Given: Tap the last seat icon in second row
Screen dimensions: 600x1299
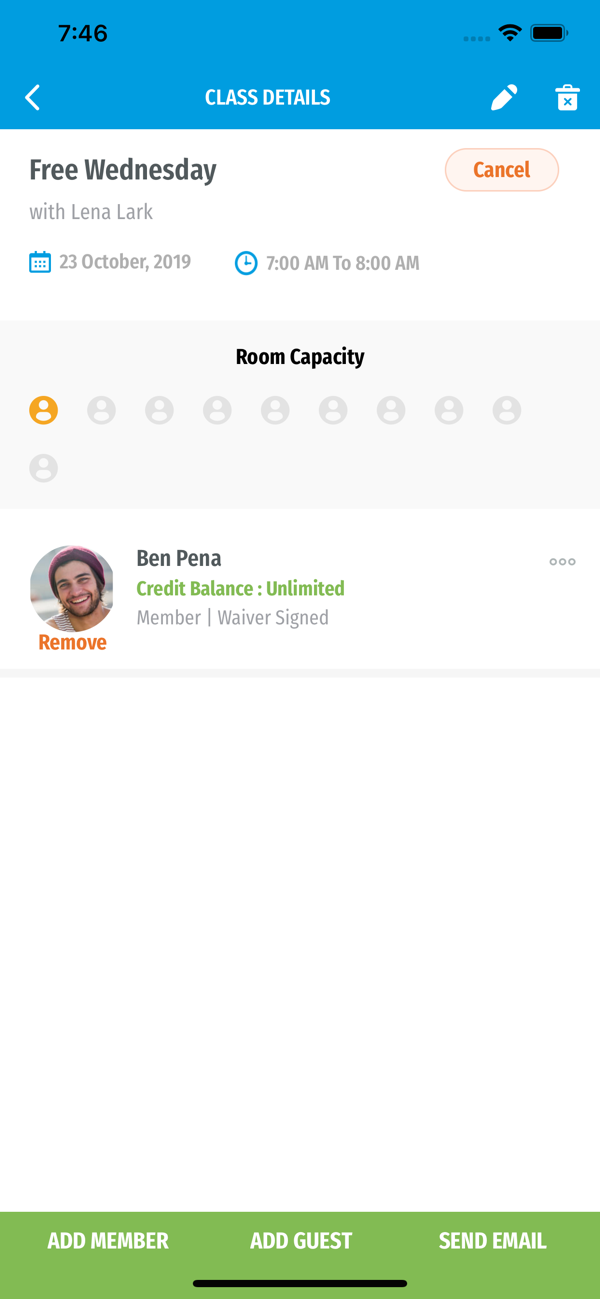Looking at the screenshot, I should pyautogui.click(x=44, y=468).
